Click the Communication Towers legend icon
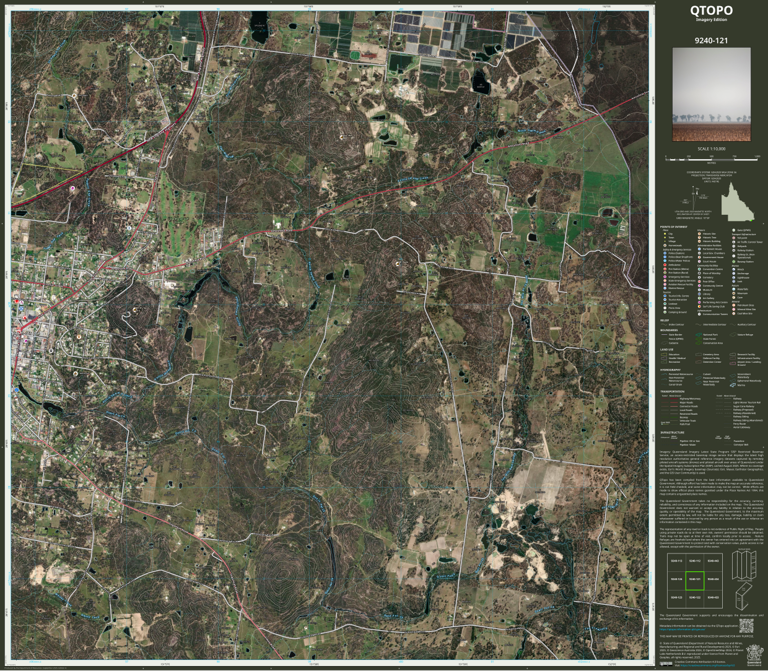 [x=699, y=314]
